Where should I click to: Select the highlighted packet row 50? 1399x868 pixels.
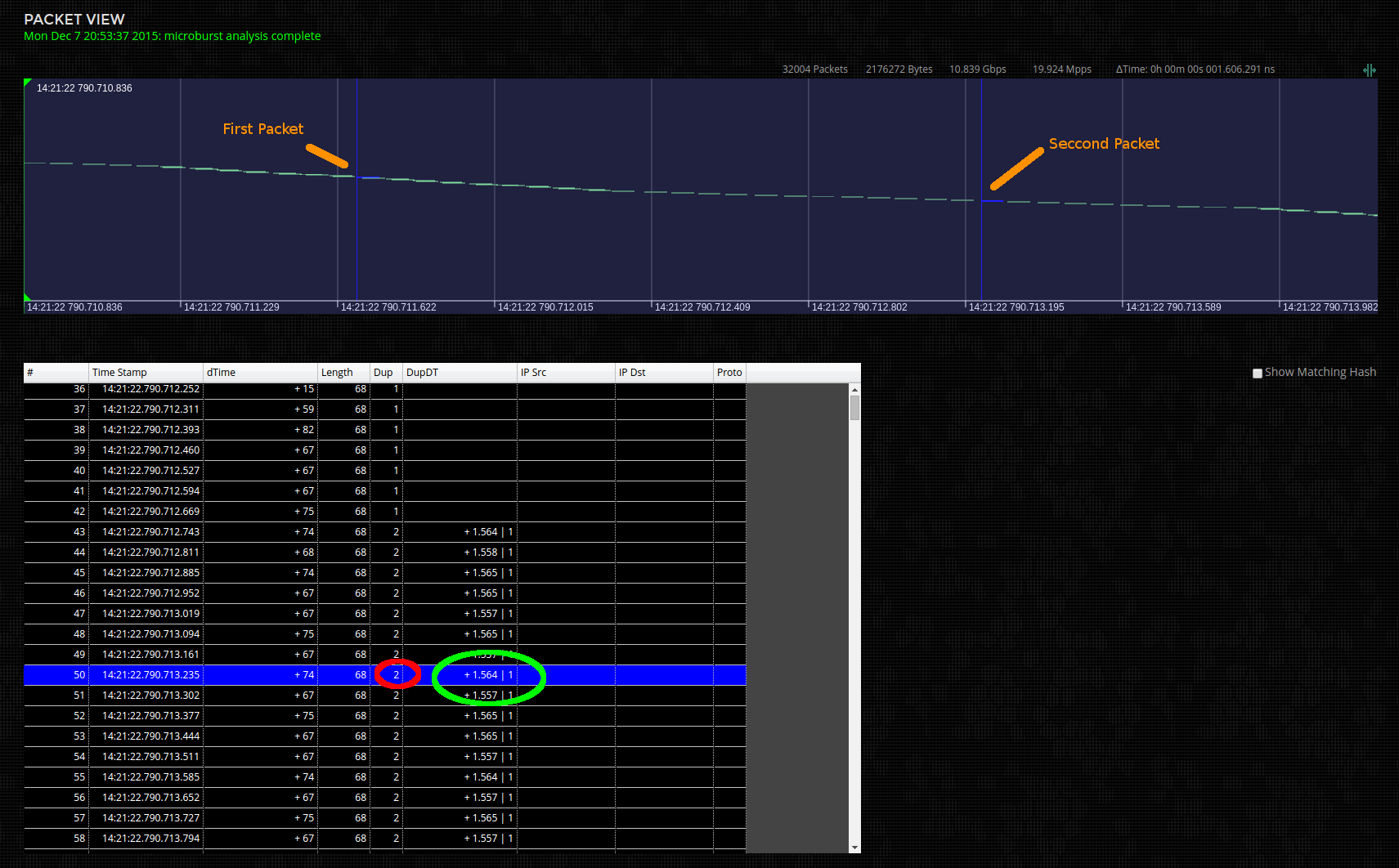tap(245, 675)
